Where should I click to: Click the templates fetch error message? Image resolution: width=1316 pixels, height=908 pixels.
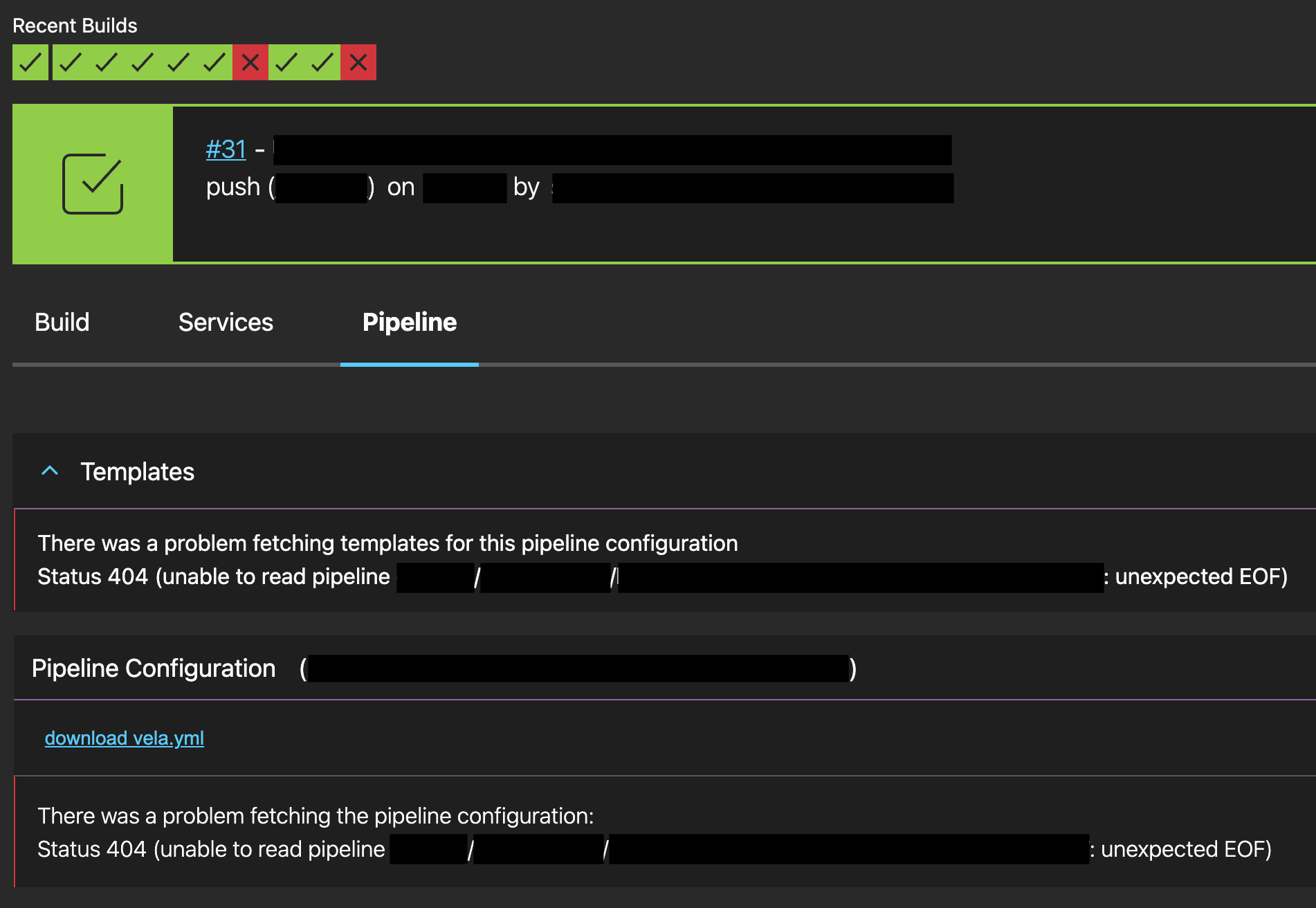pyautogui.click(x=388, y=543)
